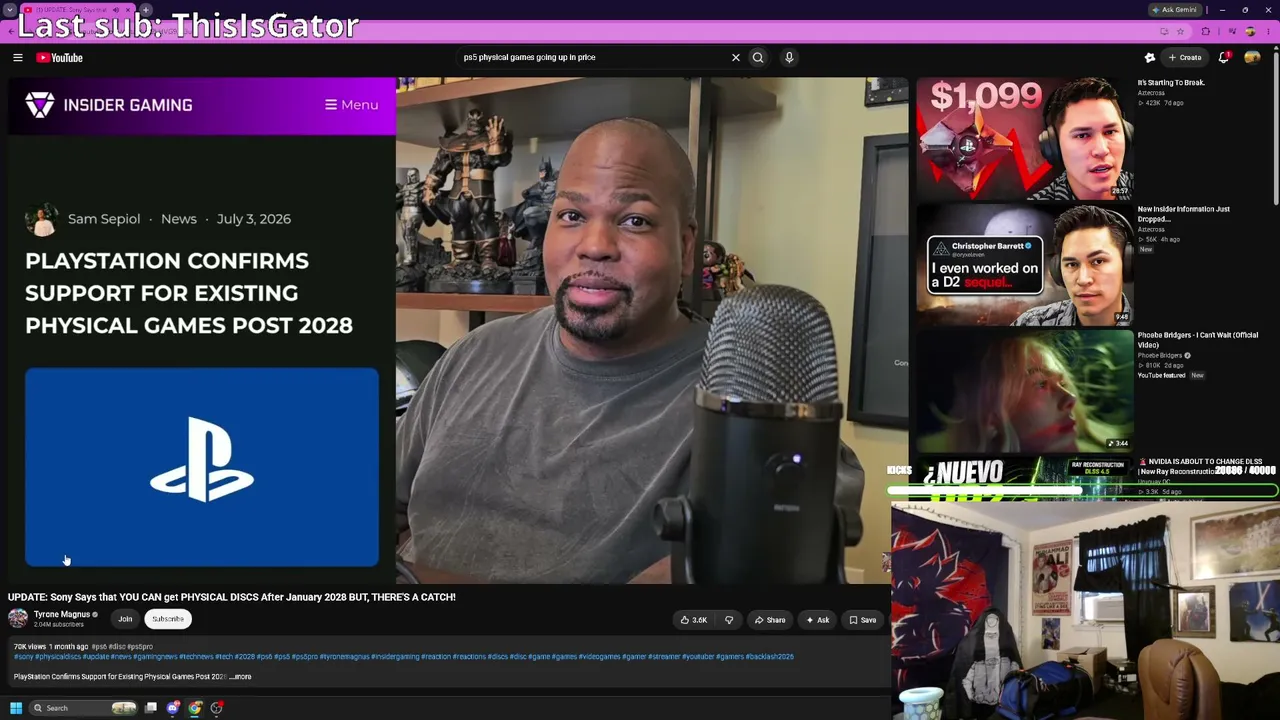Open a new Chrome tab with plus
The width and height of the screenshot is (1280, 720).
146,10
